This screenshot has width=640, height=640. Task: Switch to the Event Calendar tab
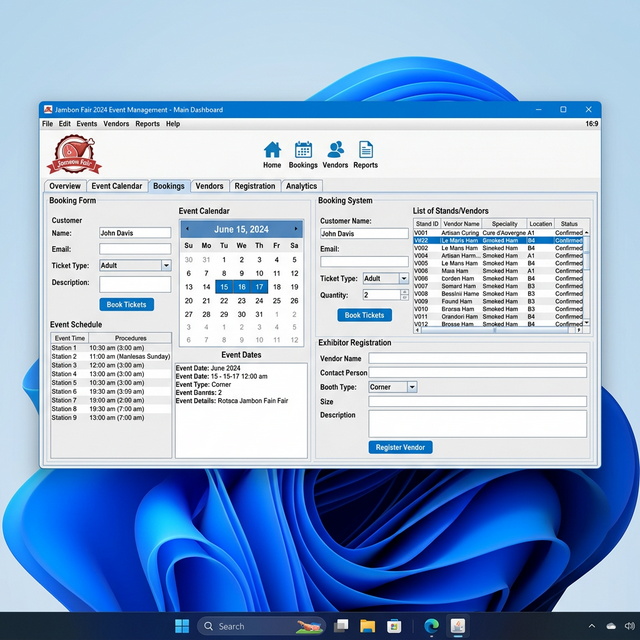click(117, 186)
